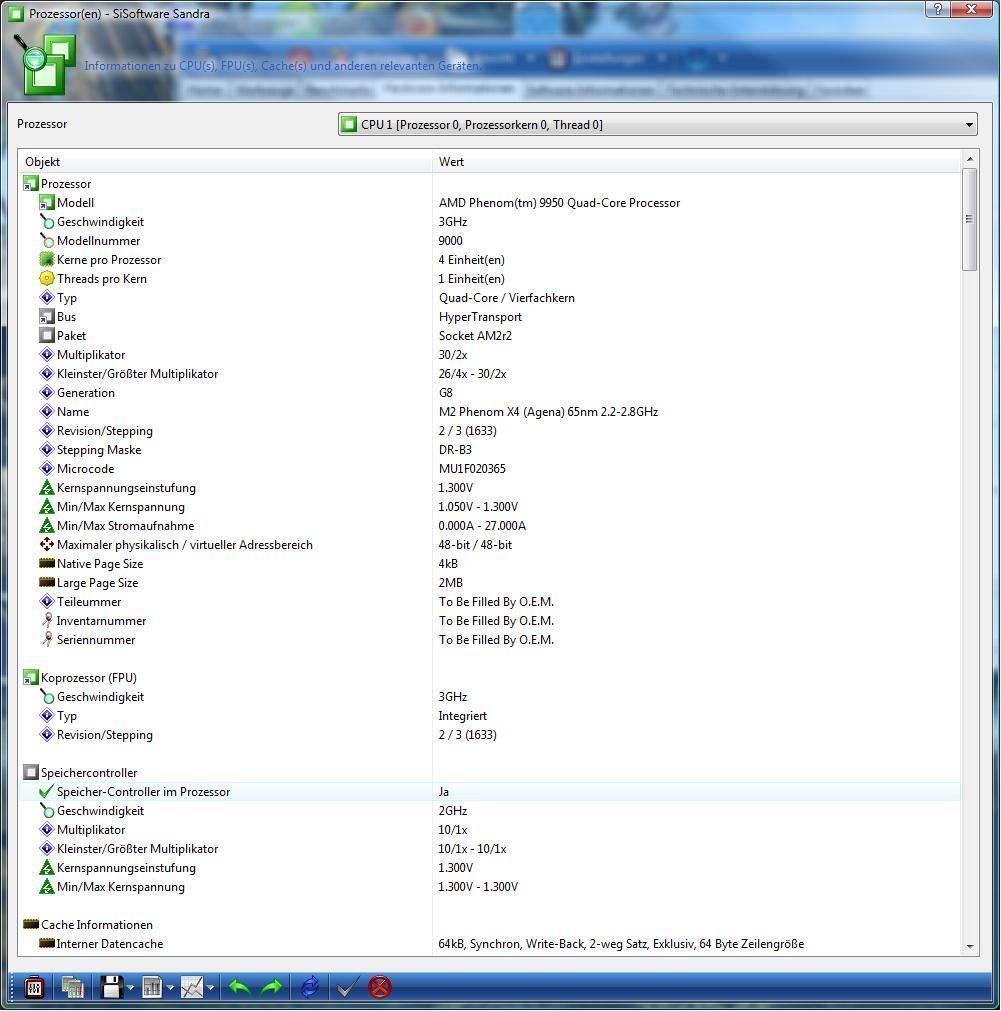The image size is (1001, 1011).
Task: Select 'Quad-Core / Vierfachkern' value
Action: (x=506, y=298)
